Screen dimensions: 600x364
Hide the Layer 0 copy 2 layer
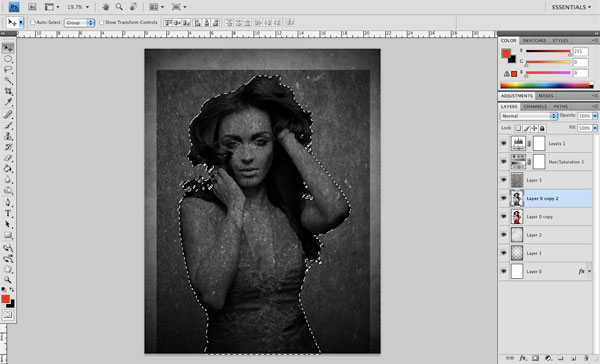click(x=504, y=198)
